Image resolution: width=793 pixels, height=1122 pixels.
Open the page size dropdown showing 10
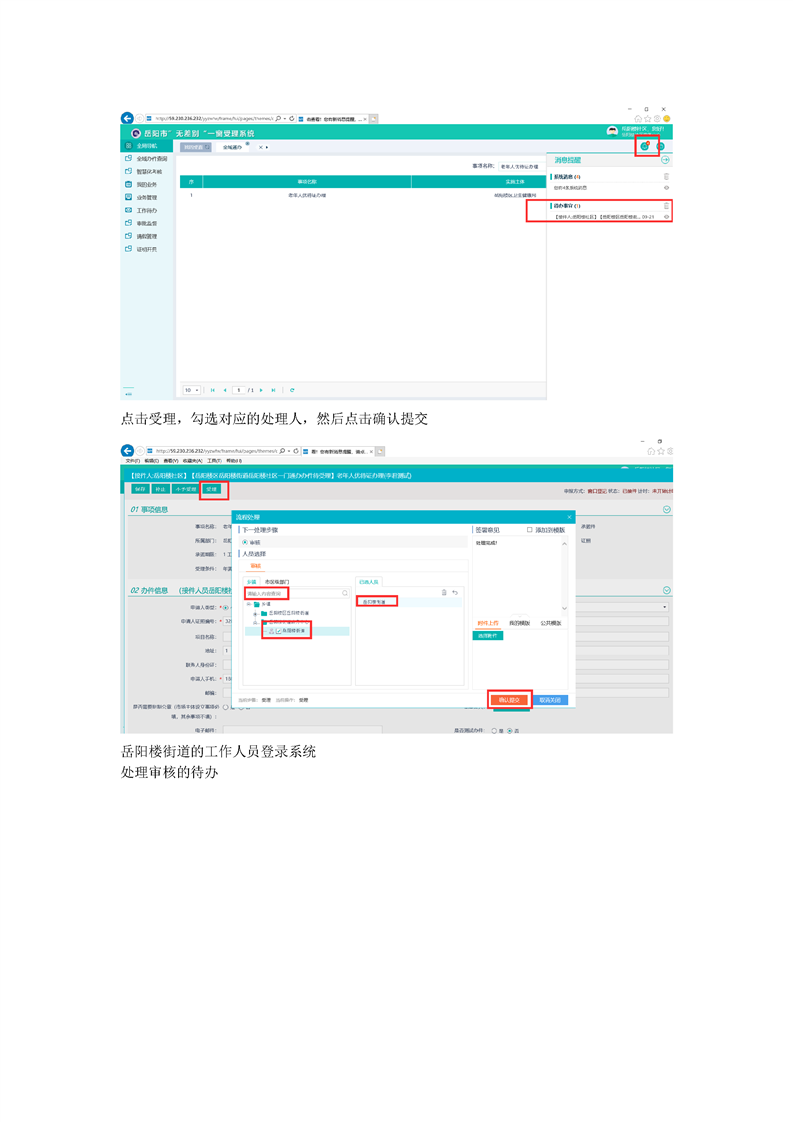pos(191,390)
